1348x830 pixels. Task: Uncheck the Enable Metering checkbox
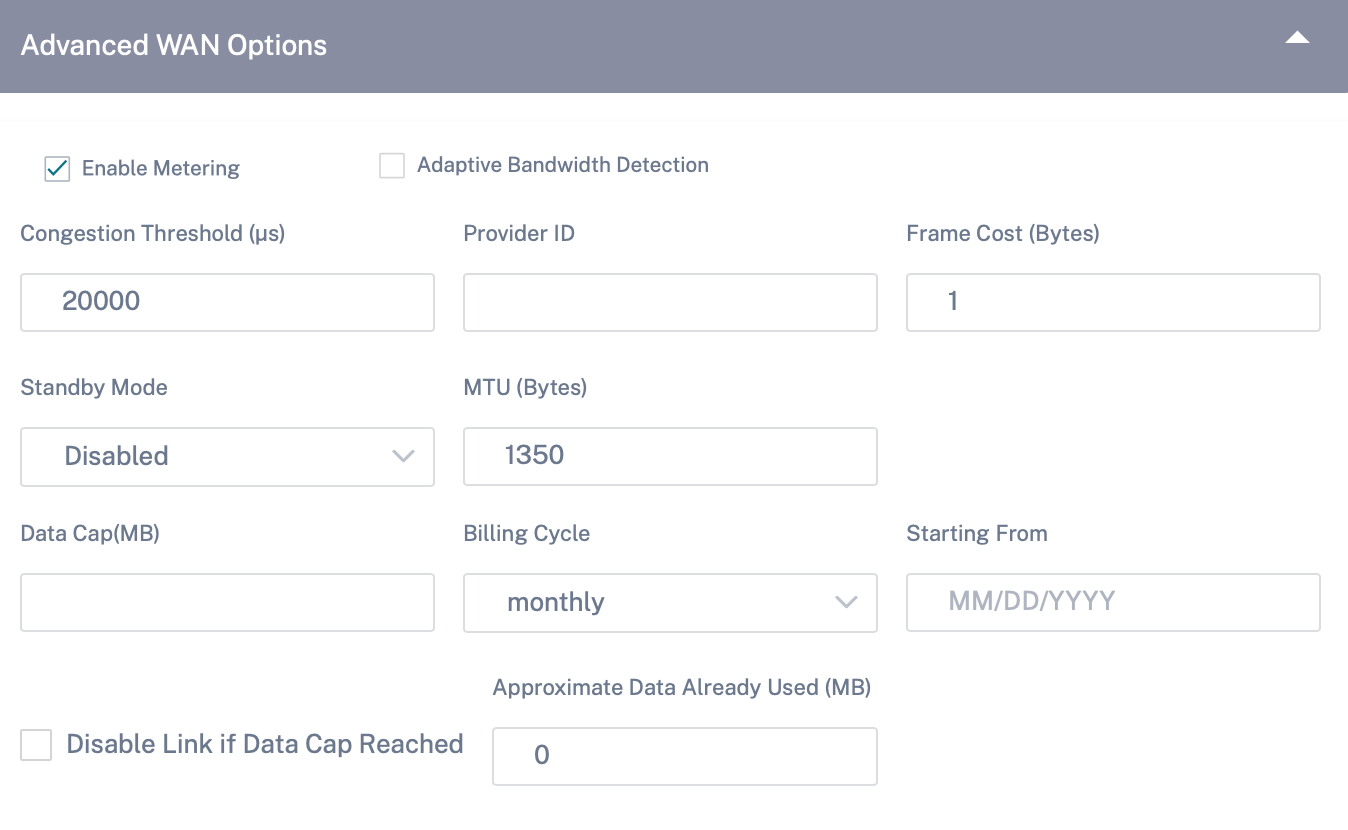pyautogui.click(x=57, y=168)
